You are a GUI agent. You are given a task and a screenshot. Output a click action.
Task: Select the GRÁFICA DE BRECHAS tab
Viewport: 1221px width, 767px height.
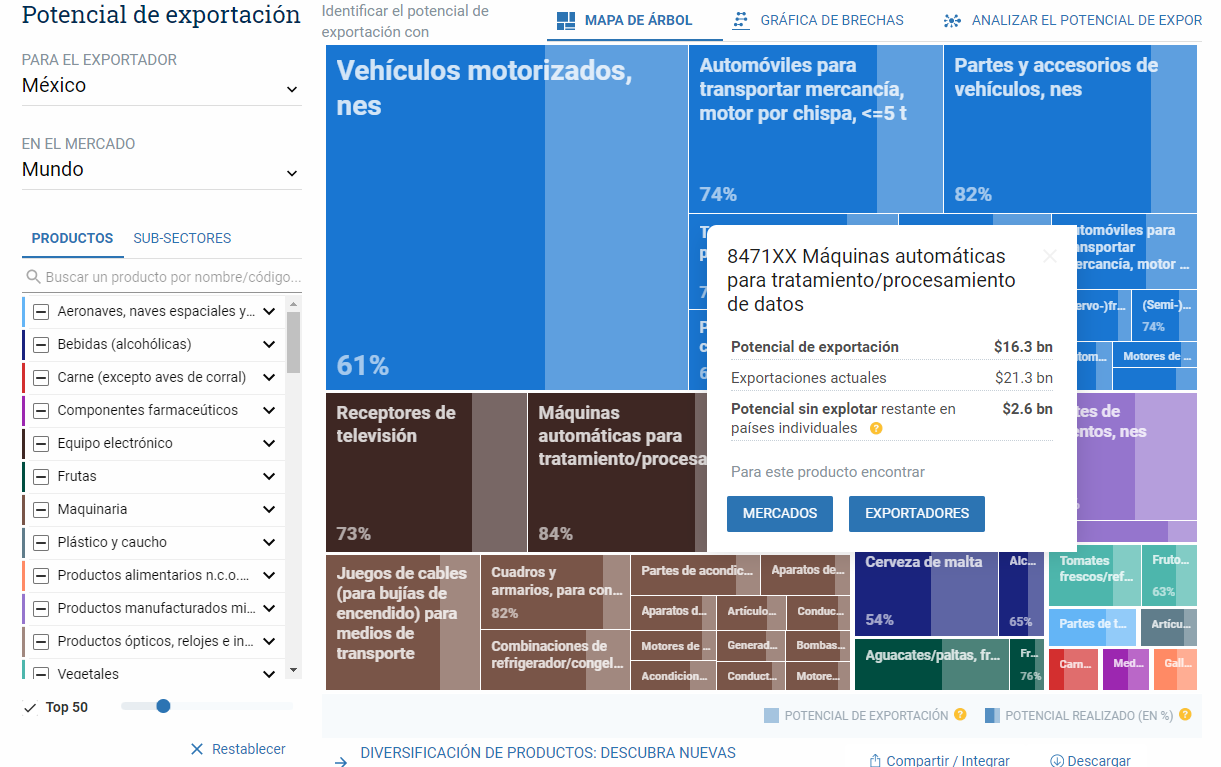[x=831, y=21]
